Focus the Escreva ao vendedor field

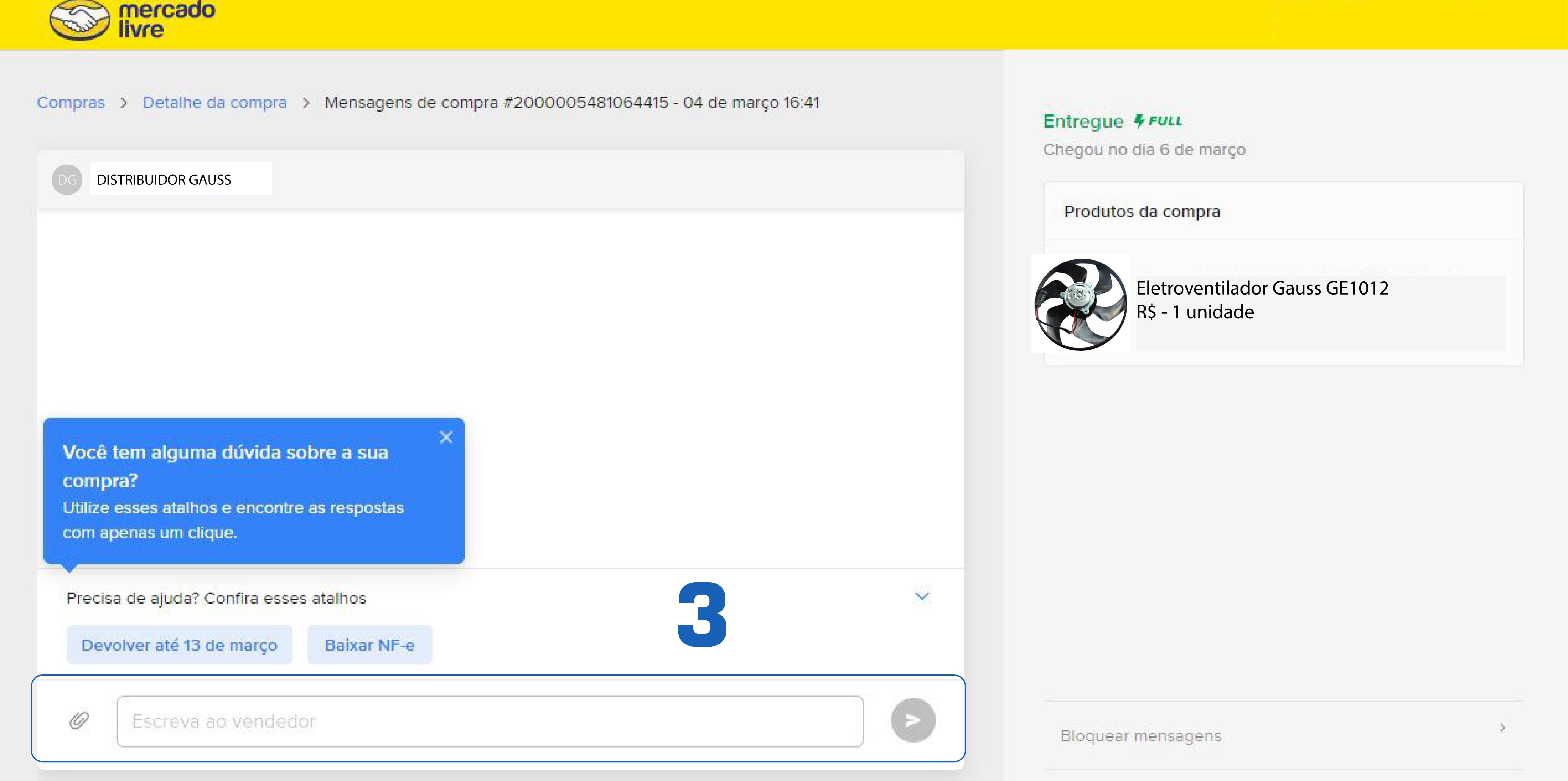tap(489, 721)
